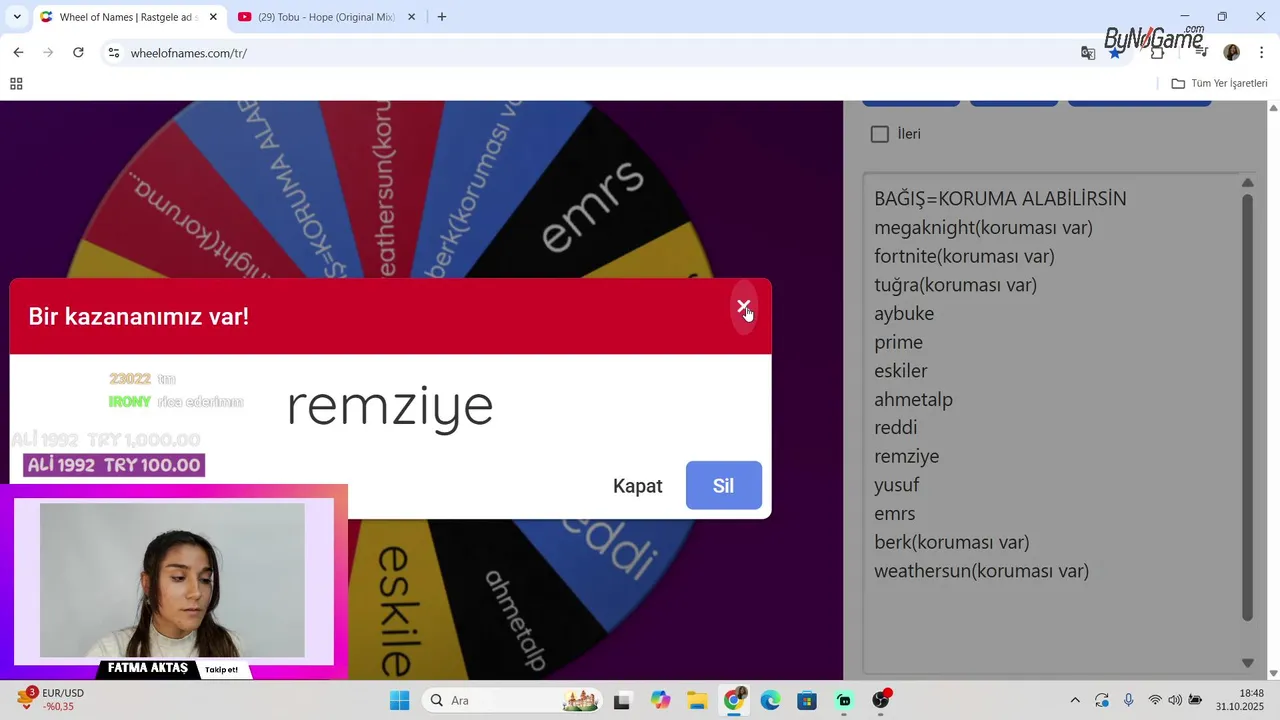Click the 'tuğra(koruması var)' list entry
This screenshot has width=1280, height=720.
pyautogui.click(x=955, y=285)
